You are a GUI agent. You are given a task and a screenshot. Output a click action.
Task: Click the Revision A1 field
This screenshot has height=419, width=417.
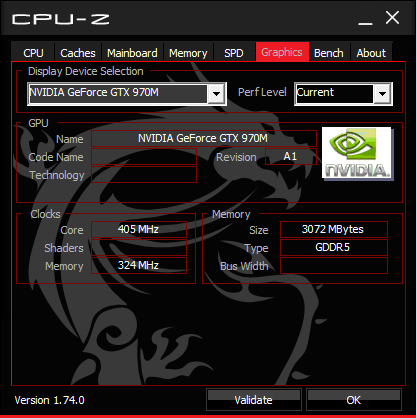point(291,156)
